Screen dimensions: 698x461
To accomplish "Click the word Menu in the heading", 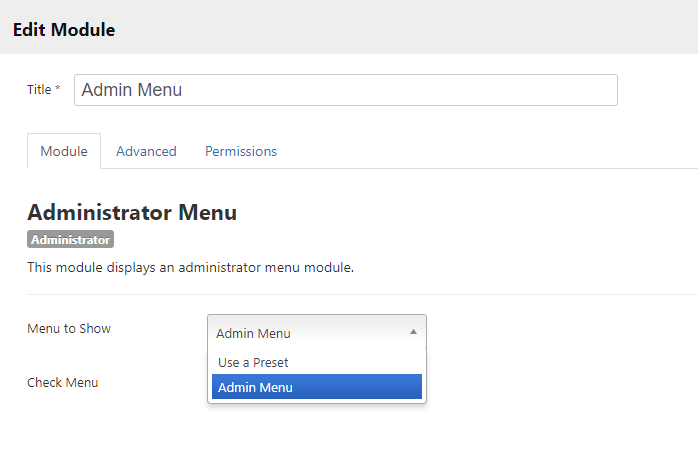I will 207,212.
